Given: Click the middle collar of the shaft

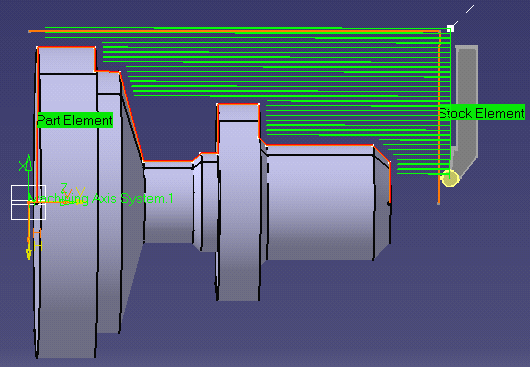Looking at the screenshot, I should pyautogui.click(x=239, y=202).
